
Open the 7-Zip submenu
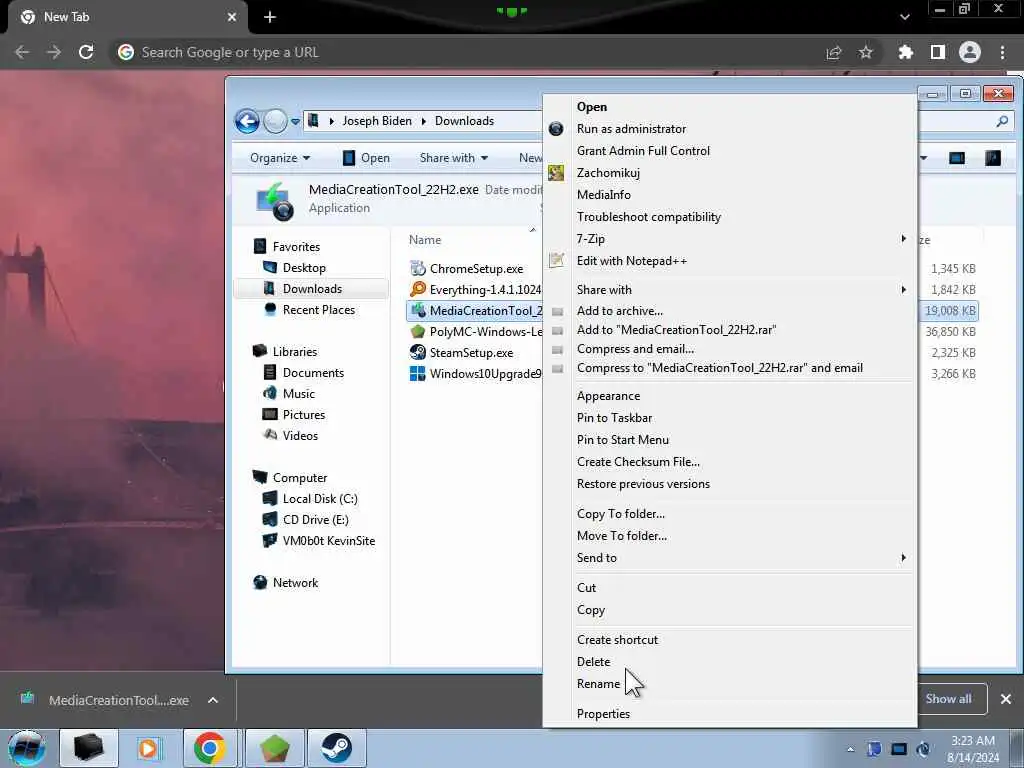click(728, 239)
